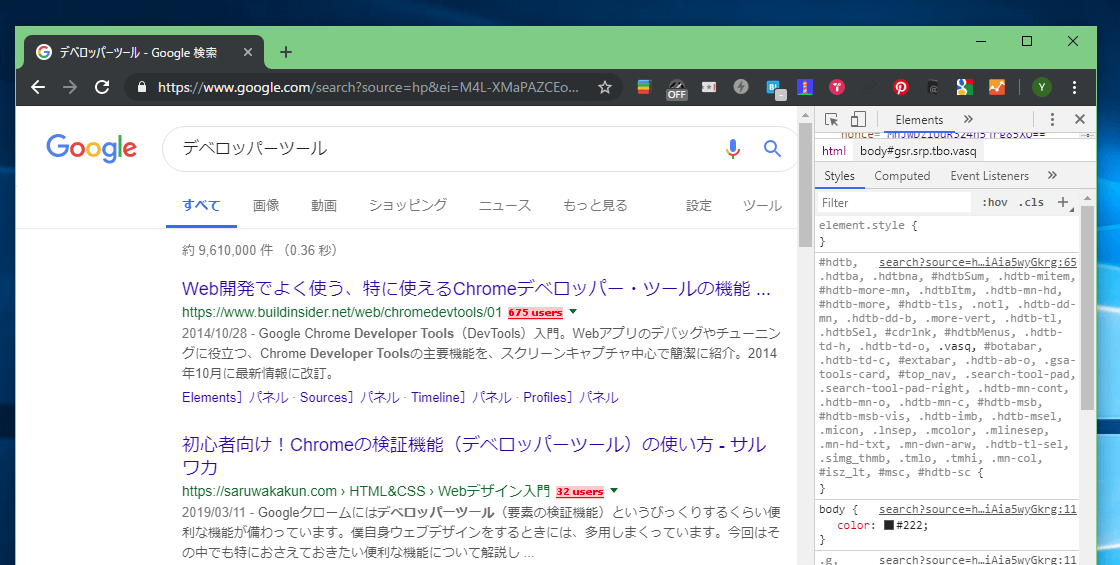This screenshot has height=565, width=1120.
Task: Open the Chrome three-dot menu
Action: click(x=1074, y=87)
